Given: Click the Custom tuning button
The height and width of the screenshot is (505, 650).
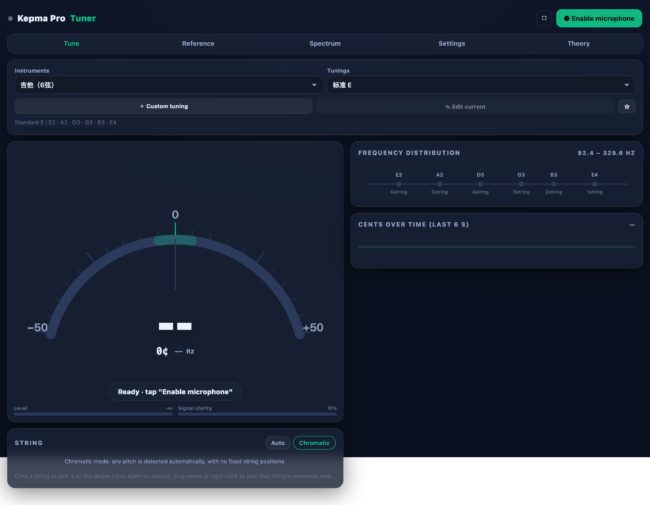Looking at the screenshot, I should point(163,106).
